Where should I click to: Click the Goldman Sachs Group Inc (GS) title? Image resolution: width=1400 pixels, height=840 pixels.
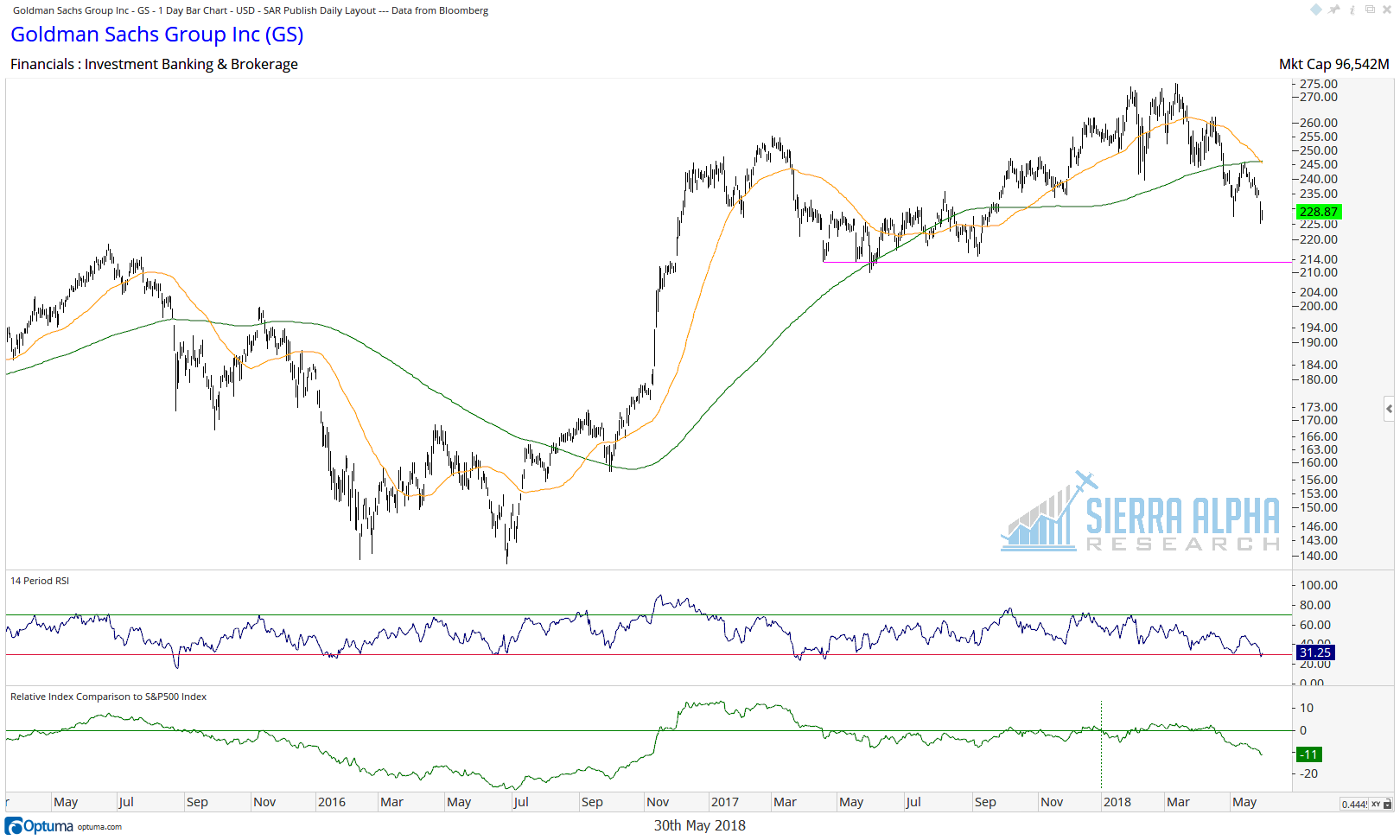click(157, 35)
